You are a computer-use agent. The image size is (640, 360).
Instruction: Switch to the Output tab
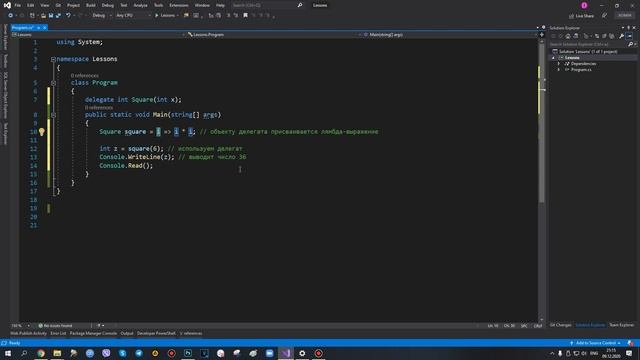pos(127,333)
